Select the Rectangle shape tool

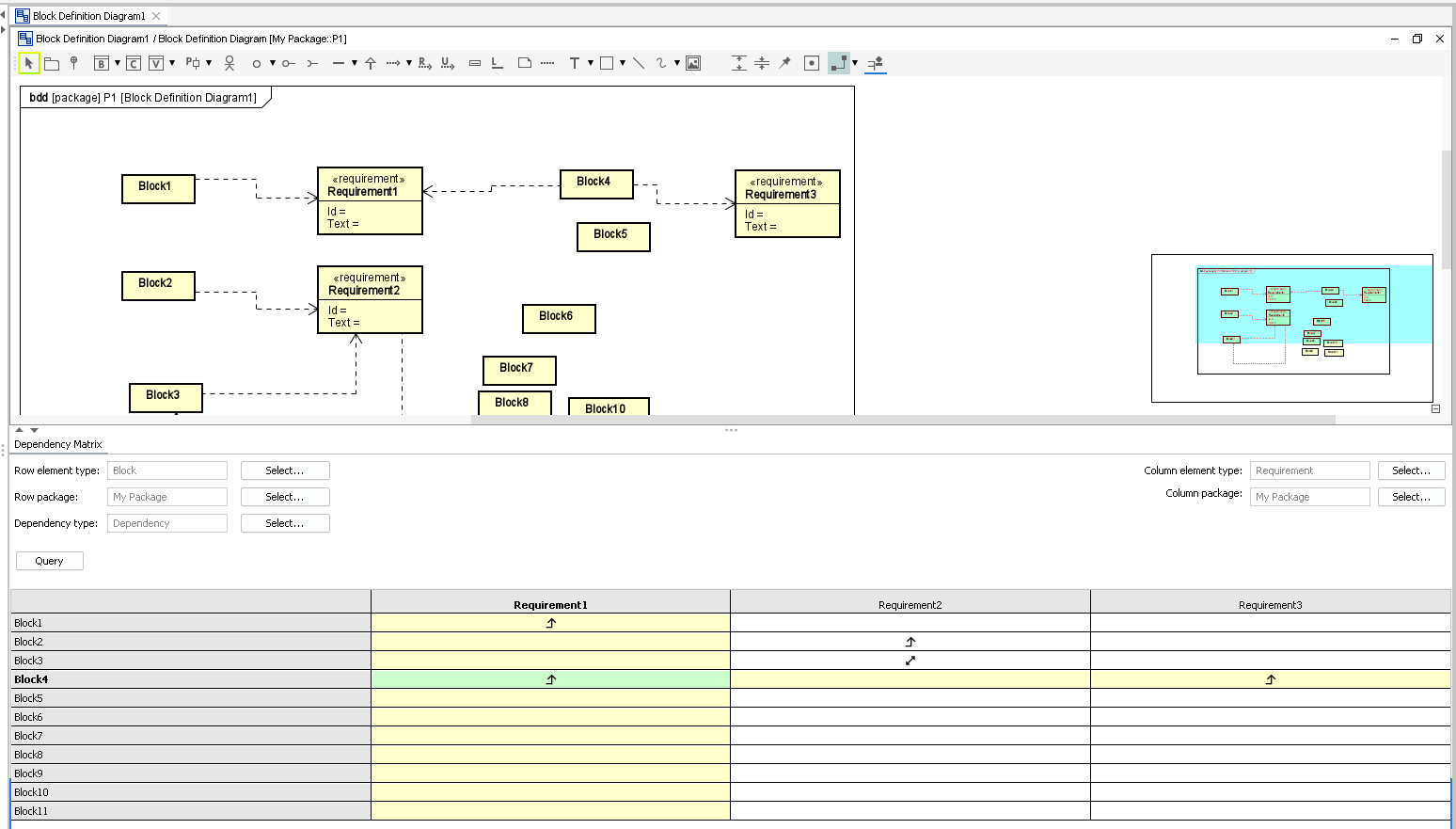pyautogui.click(x=607, y=63)
